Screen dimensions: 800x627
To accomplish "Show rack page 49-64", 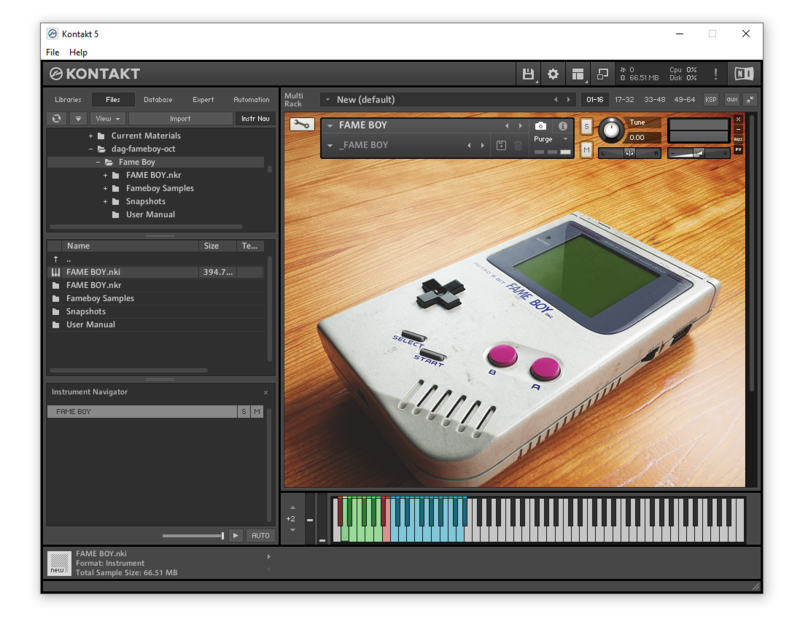I will click(x=684, y=100).
